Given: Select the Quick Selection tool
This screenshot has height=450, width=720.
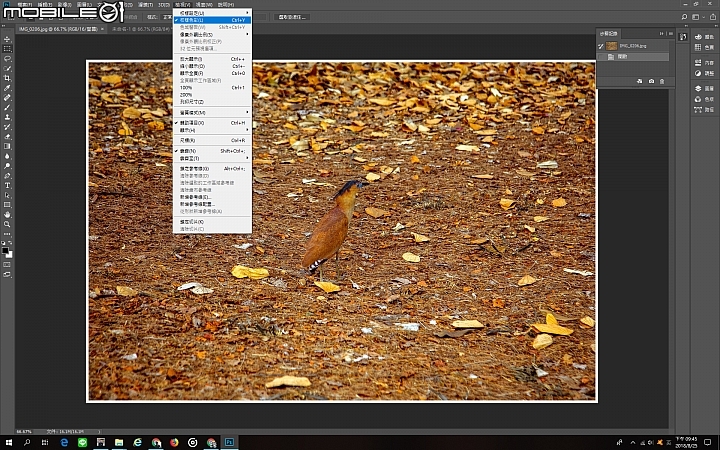Looking at the screenshot, I should (7, 68).
